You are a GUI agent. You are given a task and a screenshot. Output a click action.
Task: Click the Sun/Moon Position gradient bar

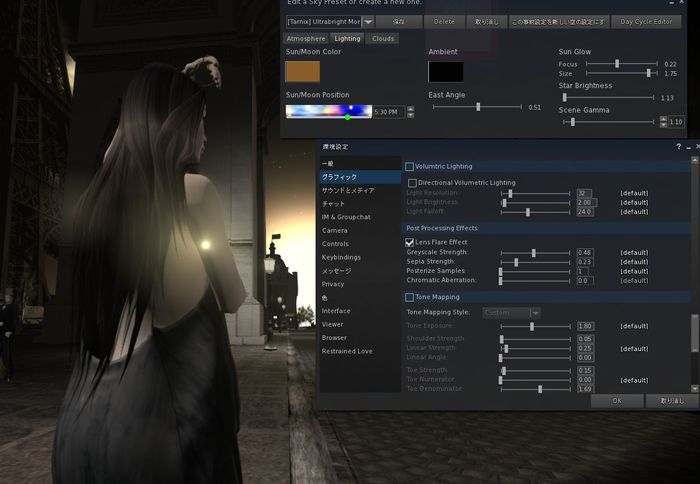(x=329, y=112)
